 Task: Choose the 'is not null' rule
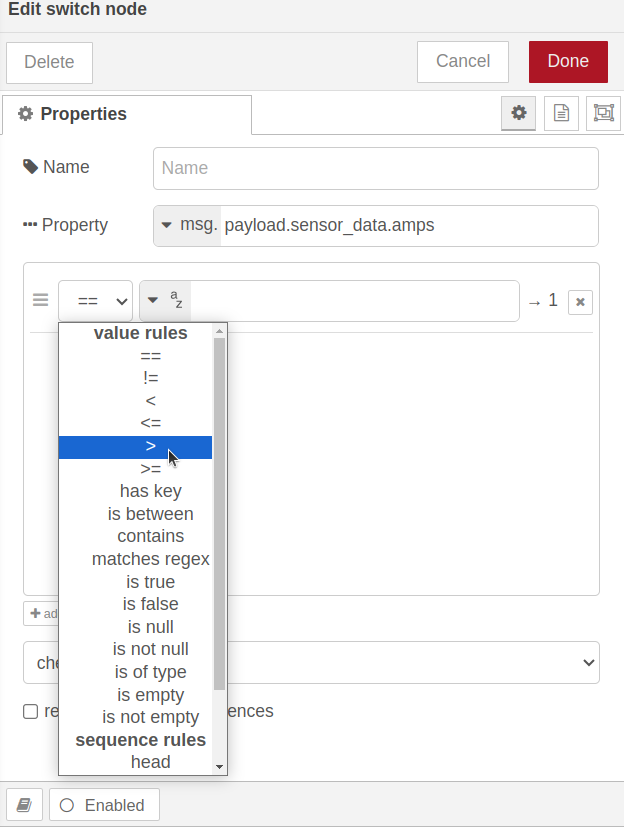click(x=135, y=649)
